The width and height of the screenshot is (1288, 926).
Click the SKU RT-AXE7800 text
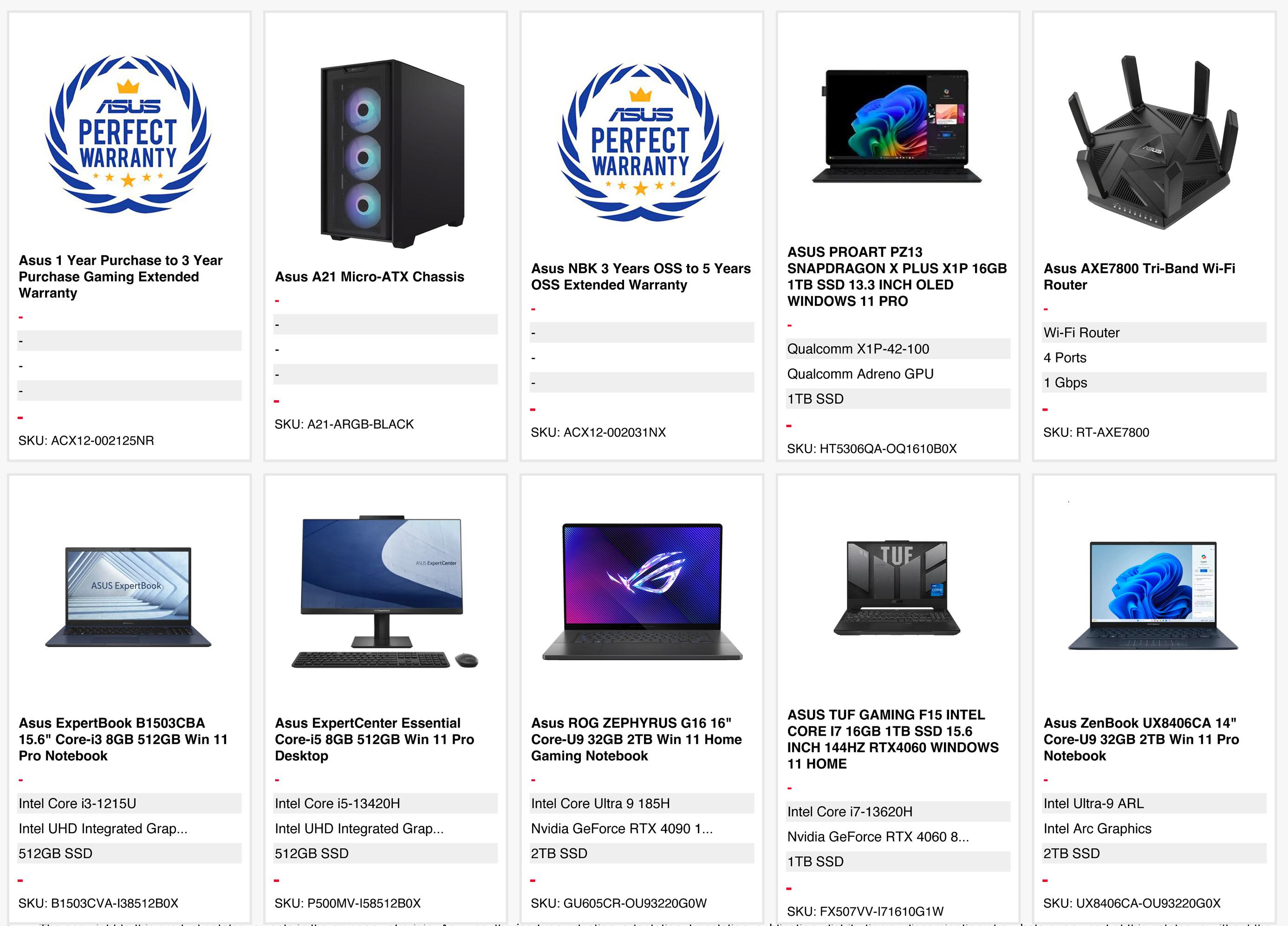[1096, 432]
